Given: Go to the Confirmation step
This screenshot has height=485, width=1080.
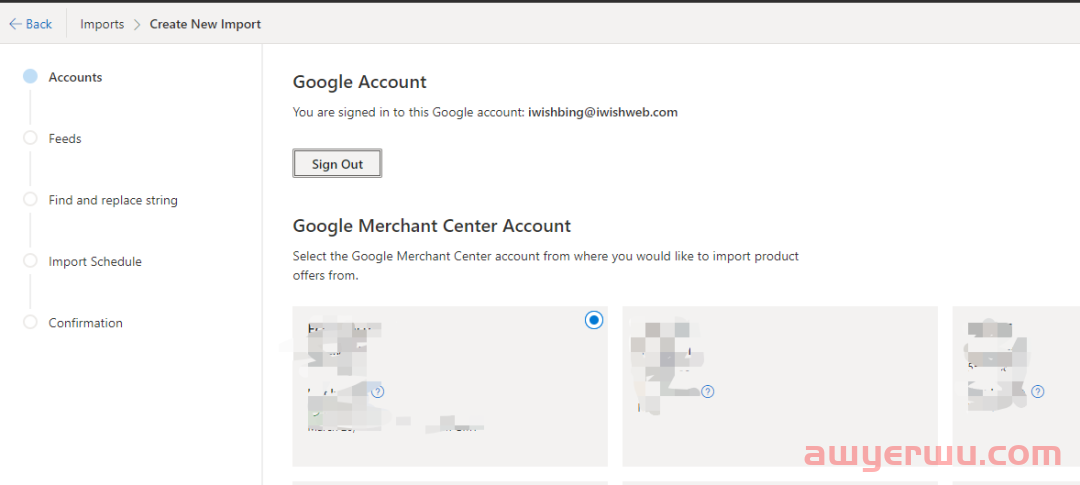Looking at the screenshot, I should [x=85, y=323].
